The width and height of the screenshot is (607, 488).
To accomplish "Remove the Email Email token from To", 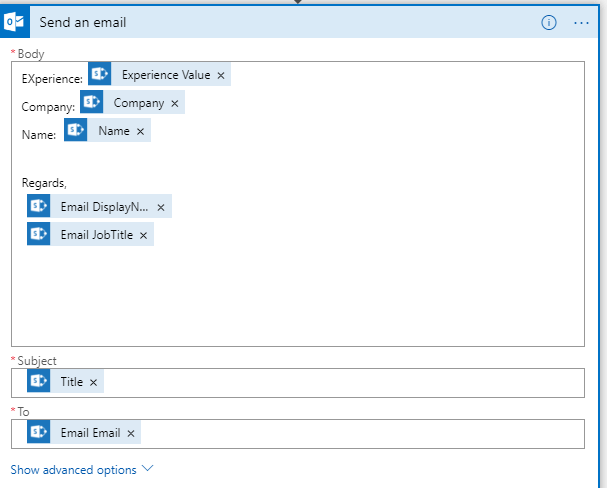I will tap(131, 433).
